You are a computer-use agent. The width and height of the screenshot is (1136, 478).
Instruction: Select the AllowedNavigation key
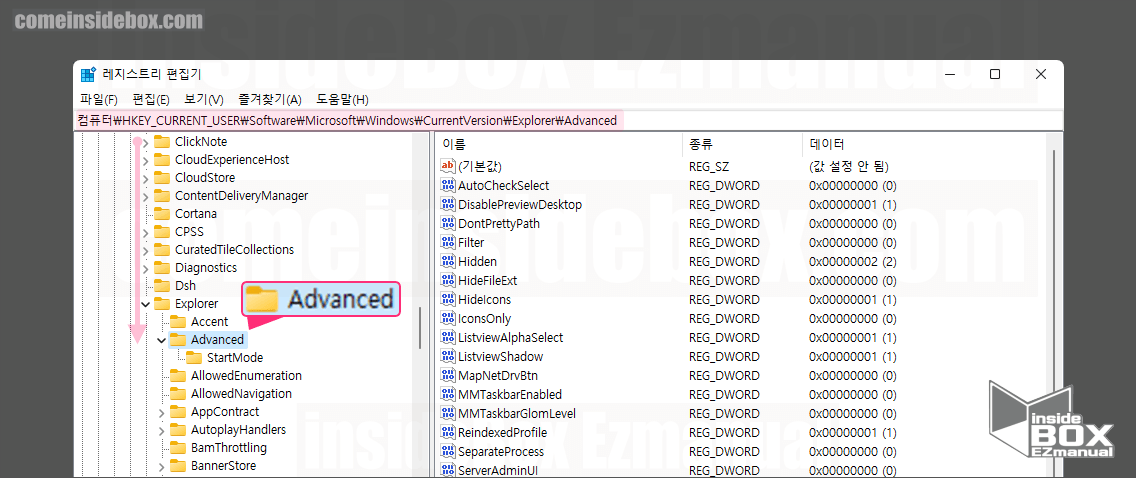click(x=241, y=394)
